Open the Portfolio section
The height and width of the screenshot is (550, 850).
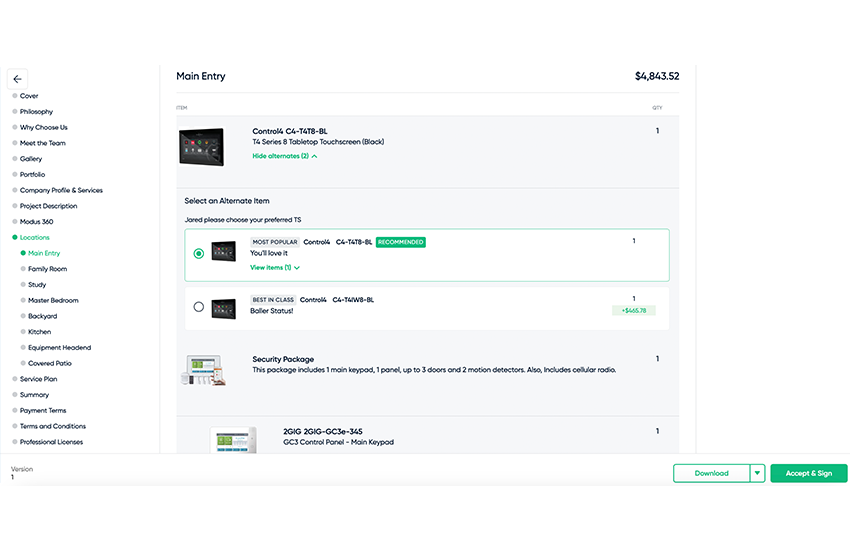[x=32, y=174]
